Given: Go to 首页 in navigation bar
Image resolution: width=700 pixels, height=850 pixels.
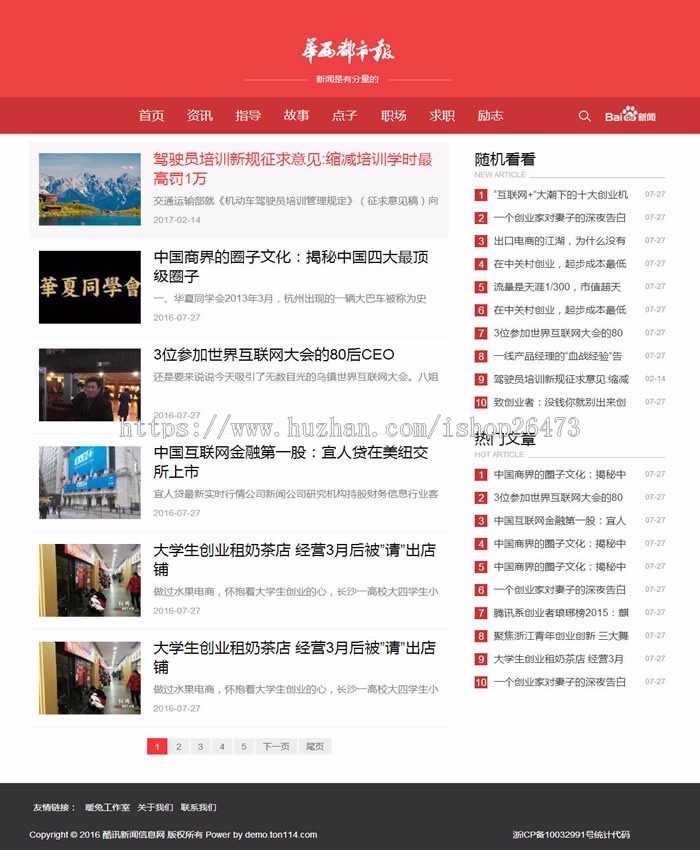Looking at the screenshot, I should pyautogui.click(x=151, y=115).
